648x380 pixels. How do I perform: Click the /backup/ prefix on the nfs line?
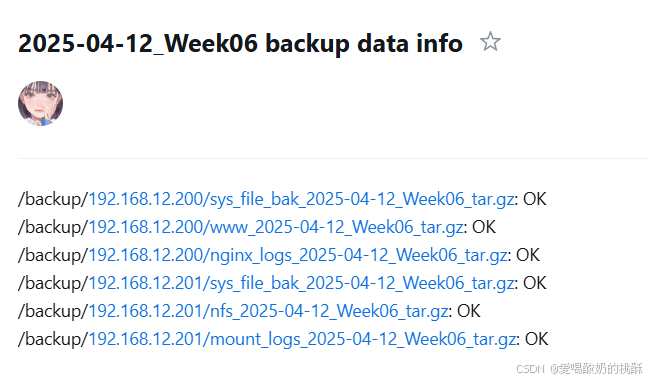pyautogui.click(x=53, y=311)
